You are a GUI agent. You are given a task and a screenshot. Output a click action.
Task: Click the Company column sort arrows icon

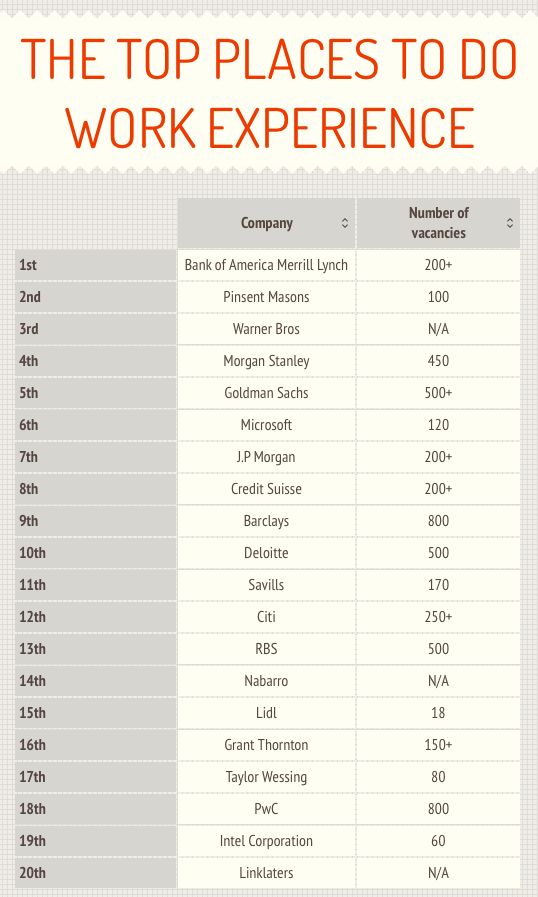345,223
